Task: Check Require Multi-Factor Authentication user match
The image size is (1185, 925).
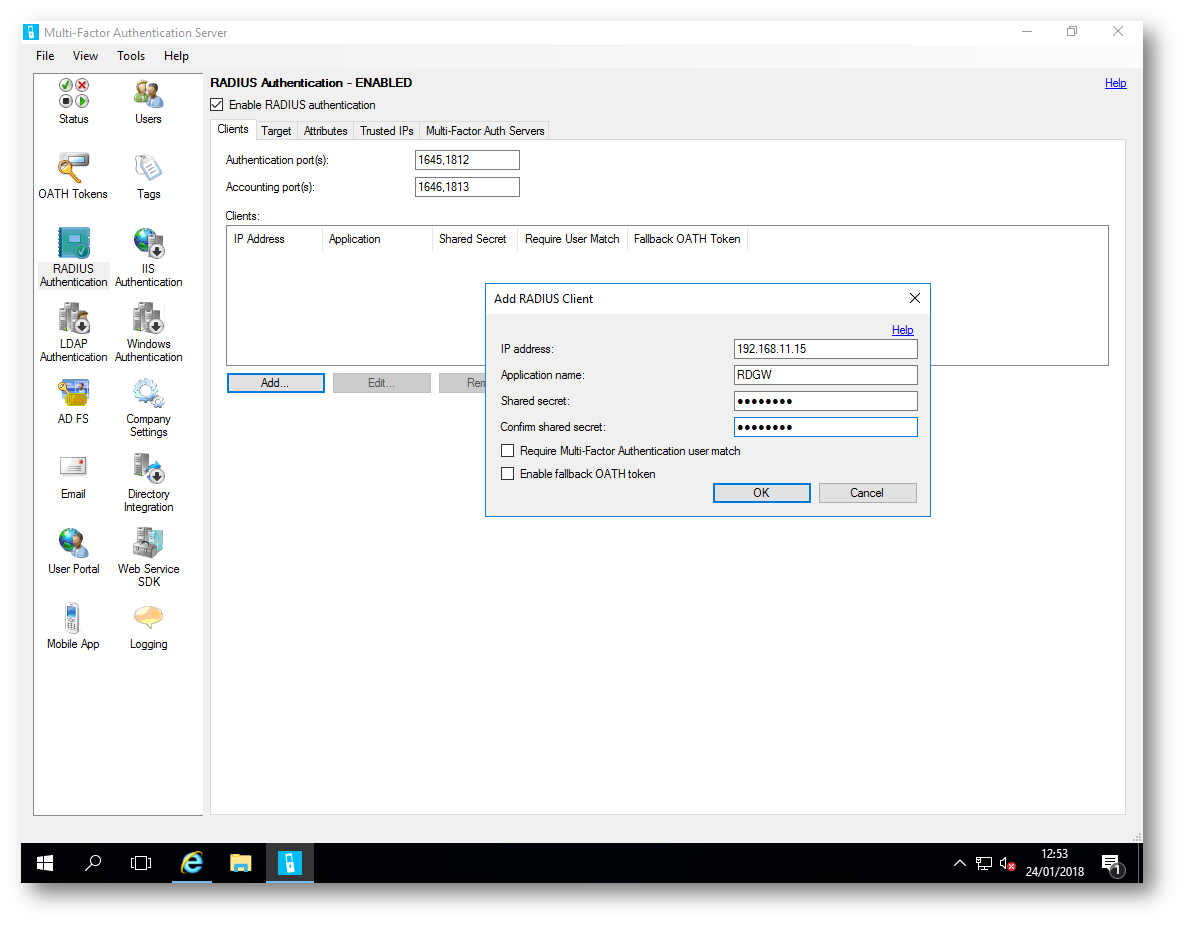Action: 508,451
